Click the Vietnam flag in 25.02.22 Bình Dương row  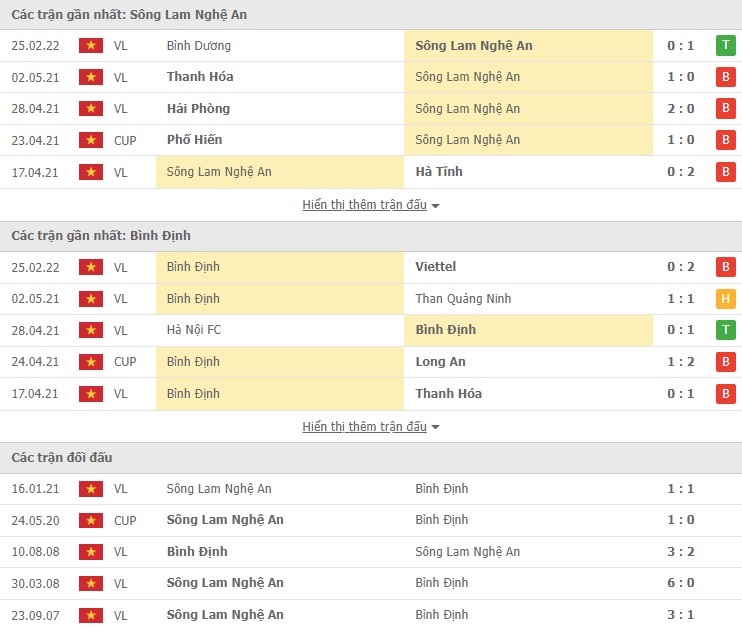pos(91,46)
